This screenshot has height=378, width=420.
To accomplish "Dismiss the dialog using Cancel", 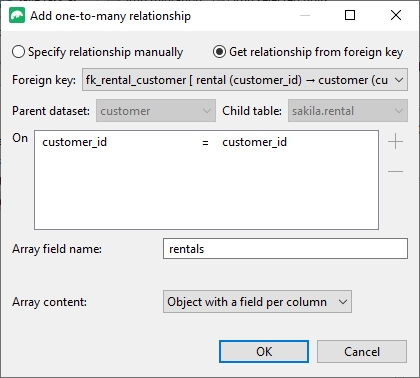I will 362,351.
